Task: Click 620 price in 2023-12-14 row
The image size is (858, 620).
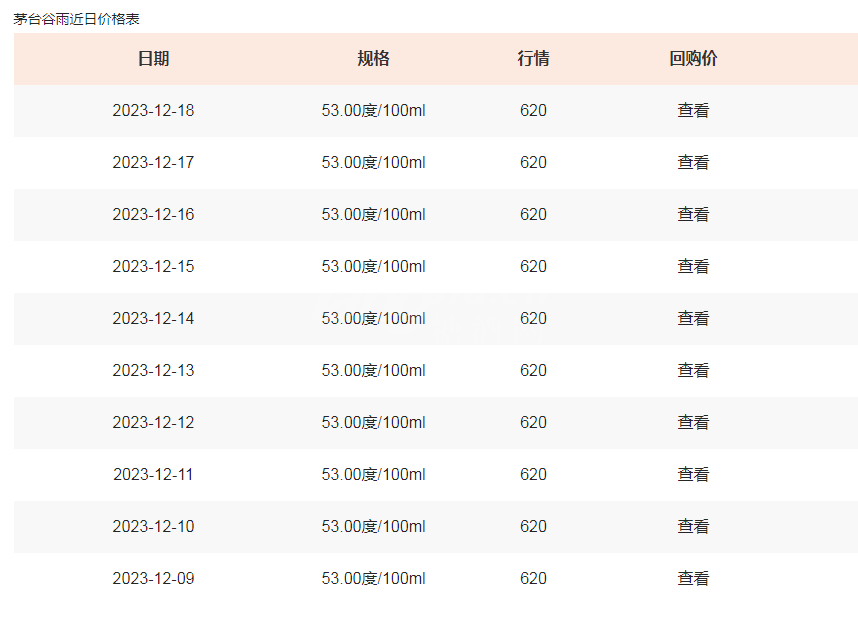Action: pyautogui.click(x=533, y=318)
